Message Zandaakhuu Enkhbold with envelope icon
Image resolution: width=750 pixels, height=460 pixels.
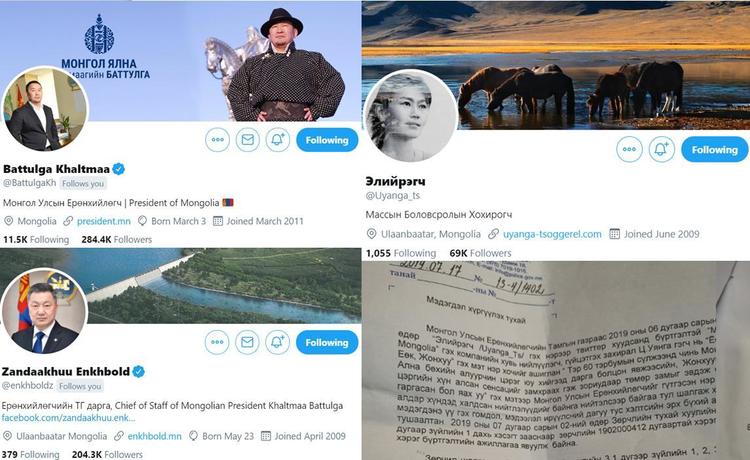247,342
